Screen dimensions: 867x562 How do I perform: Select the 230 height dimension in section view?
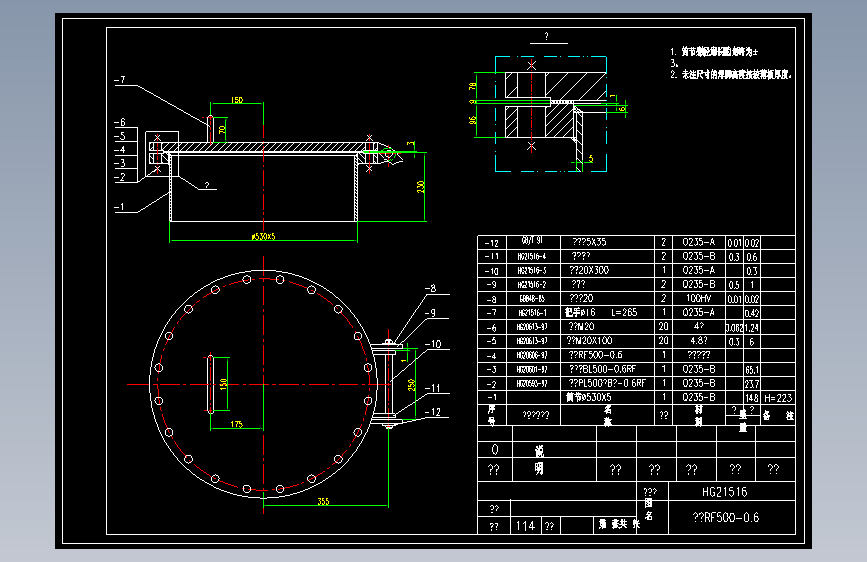[x=421, y=187]
